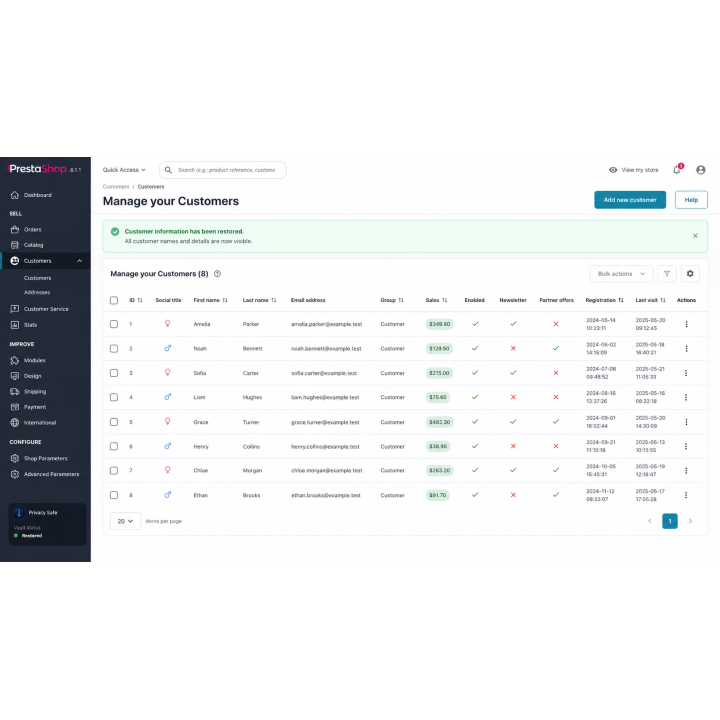Click the Stats chart icon

pyautogui.click(x=15, y=325)
